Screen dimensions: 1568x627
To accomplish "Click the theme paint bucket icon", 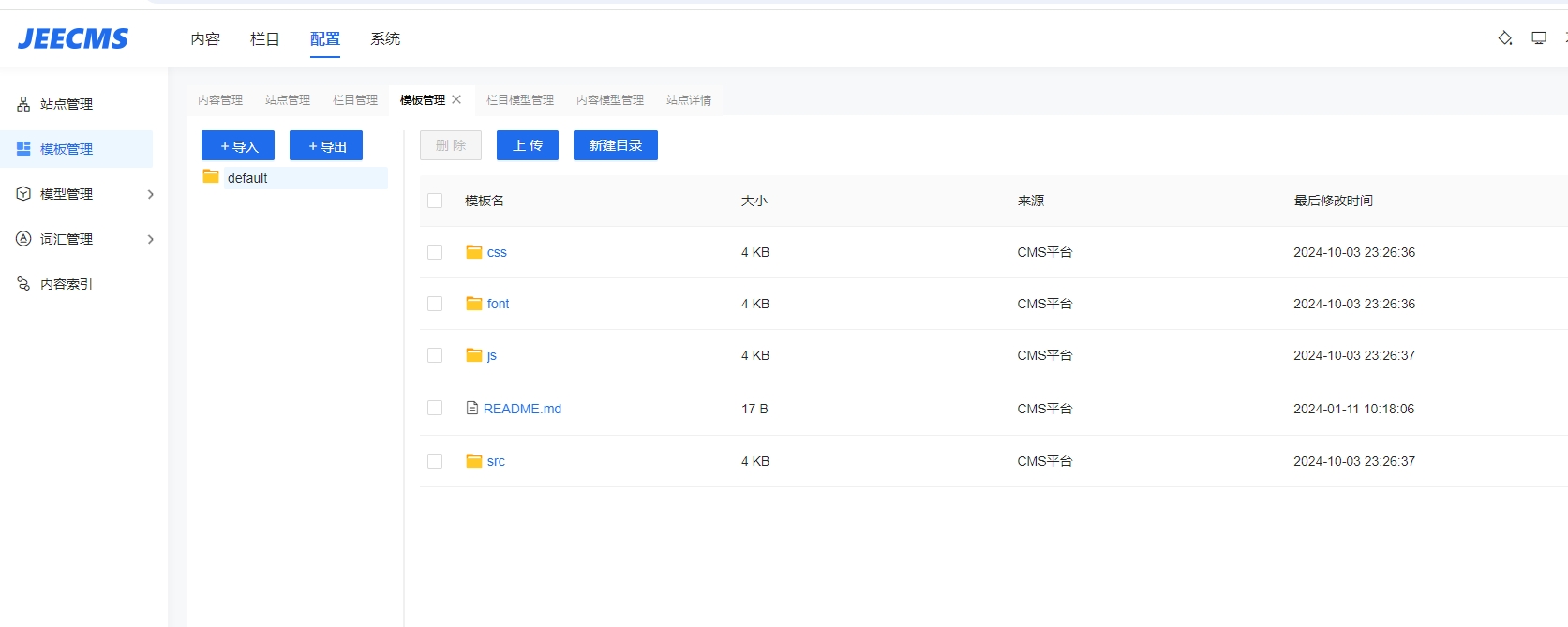I will point(1504,38).
